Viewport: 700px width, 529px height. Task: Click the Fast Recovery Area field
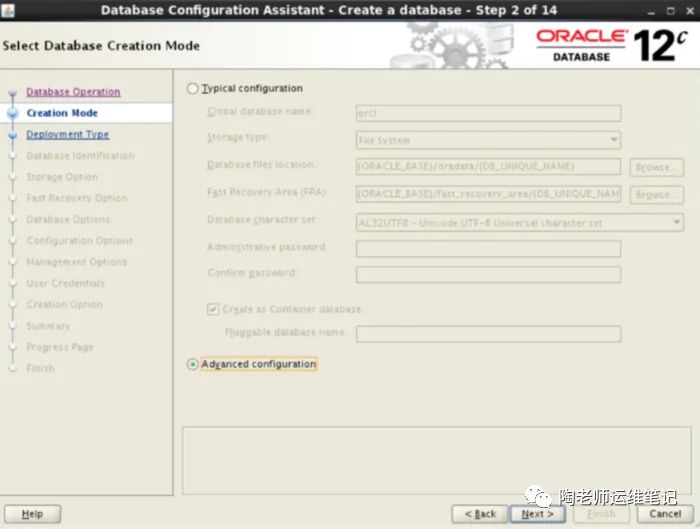pos(488,194)
